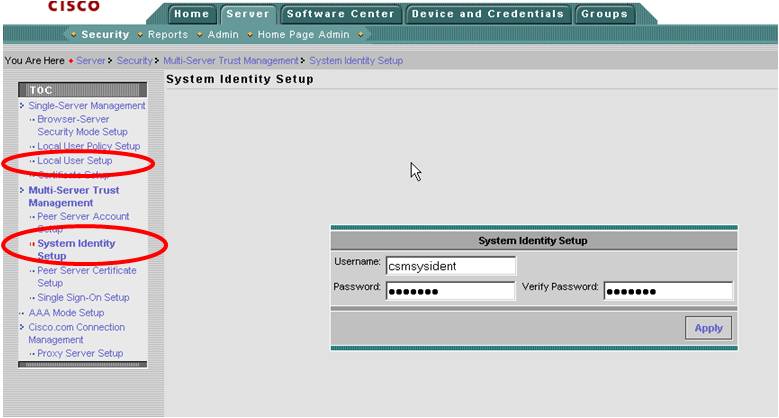Open AAA Mode Setup link
The image size is (779, 418).
pyautogui.click(x=66, y=313)
